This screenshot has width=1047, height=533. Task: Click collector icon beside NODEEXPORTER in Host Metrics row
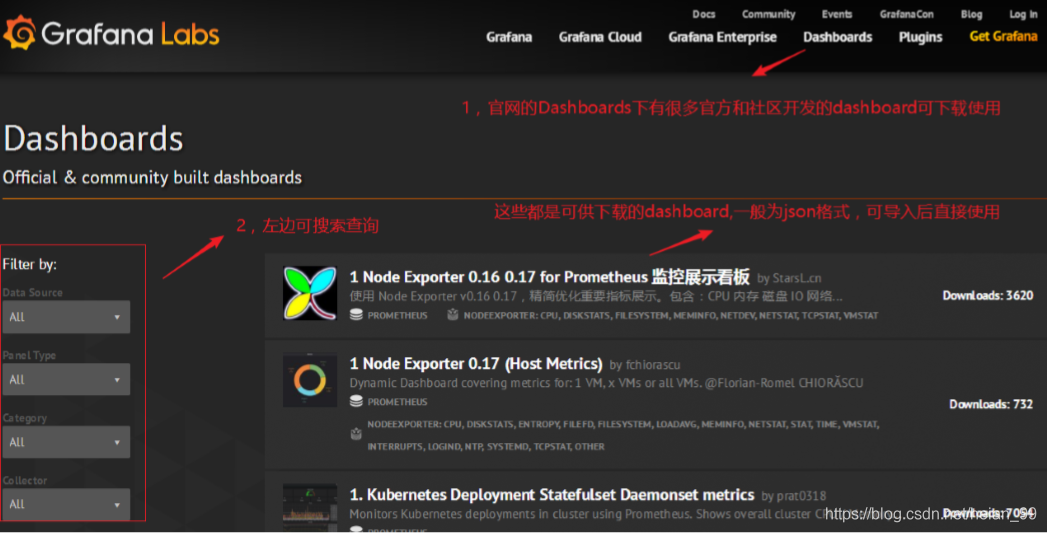point(356,434)
